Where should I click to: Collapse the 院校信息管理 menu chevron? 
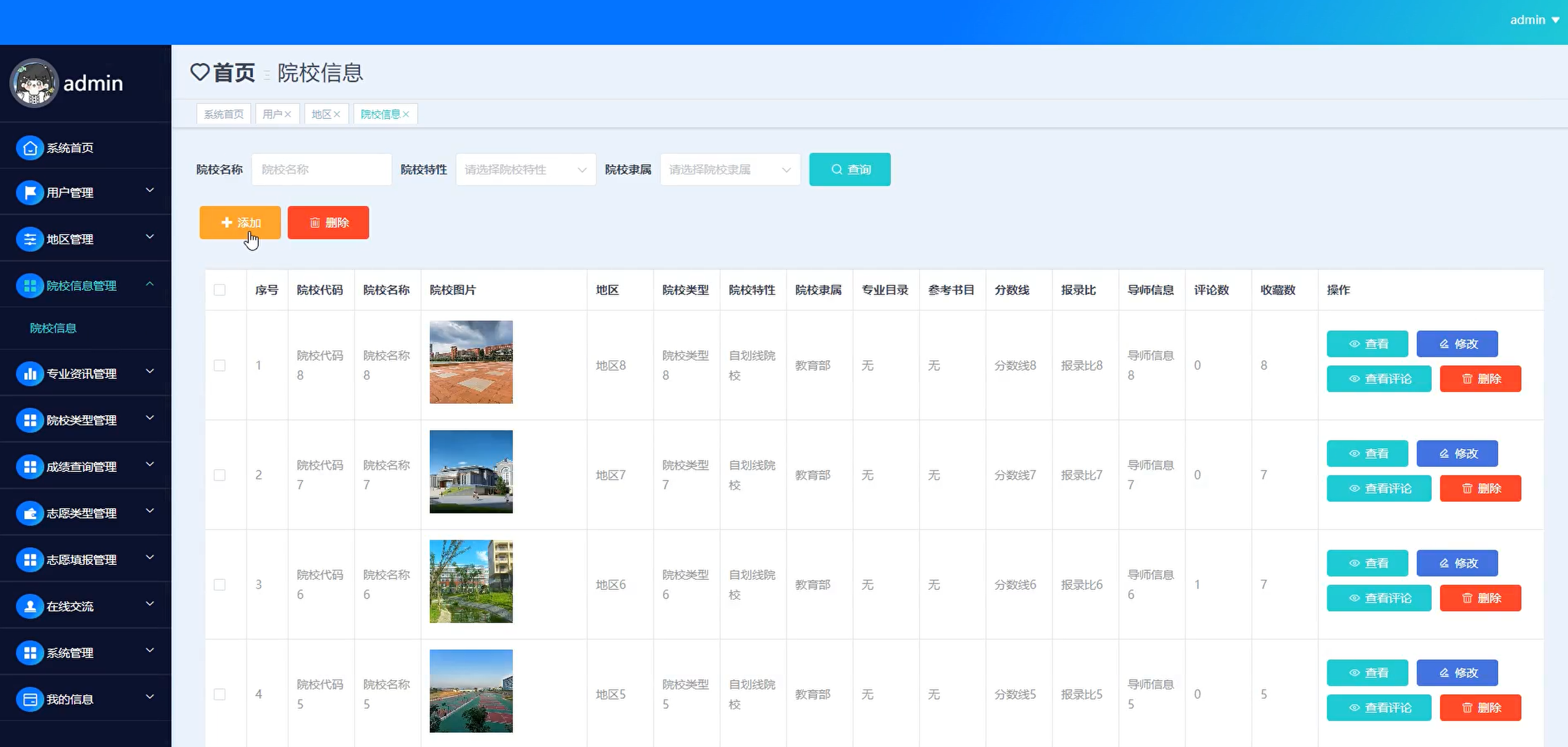(150, 284)
